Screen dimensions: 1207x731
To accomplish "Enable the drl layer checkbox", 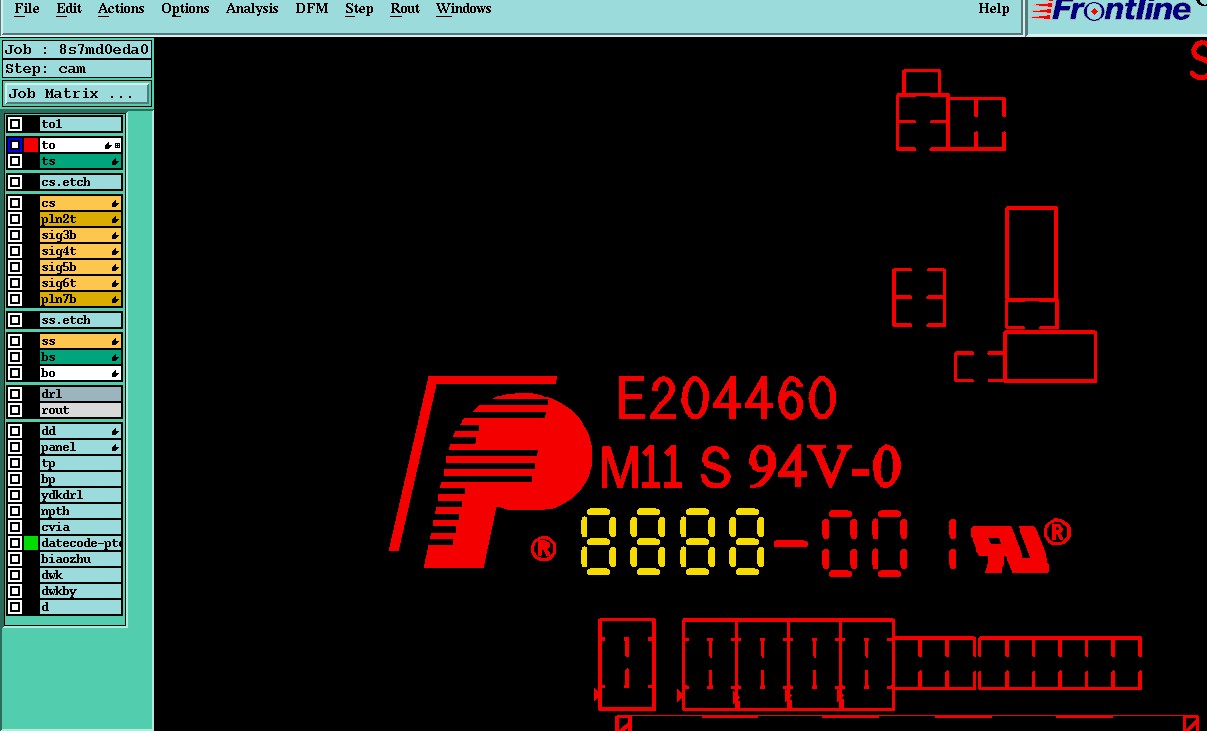I will coord(15,394).
